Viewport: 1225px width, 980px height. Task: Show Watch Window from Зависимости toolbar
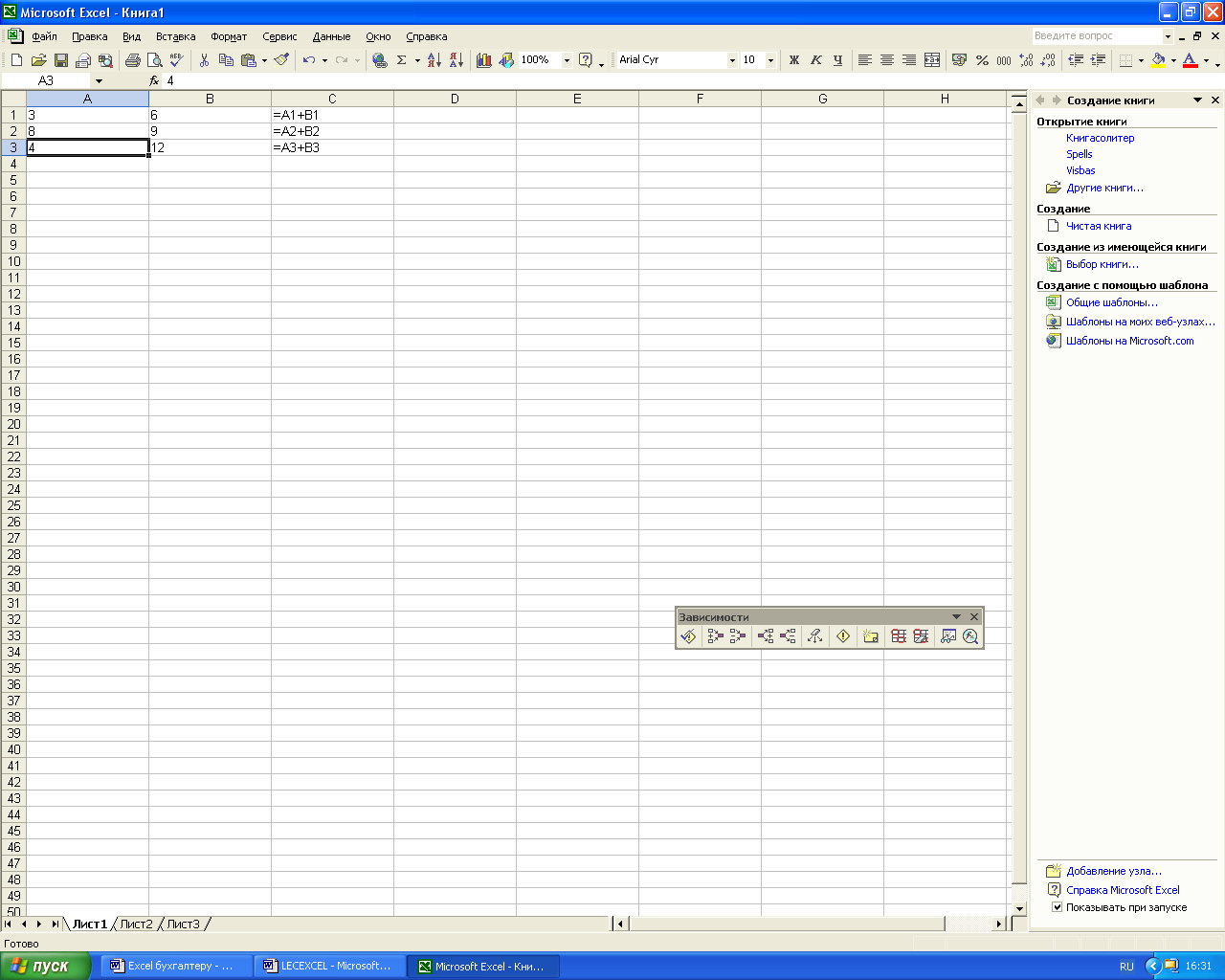[947, 636]
